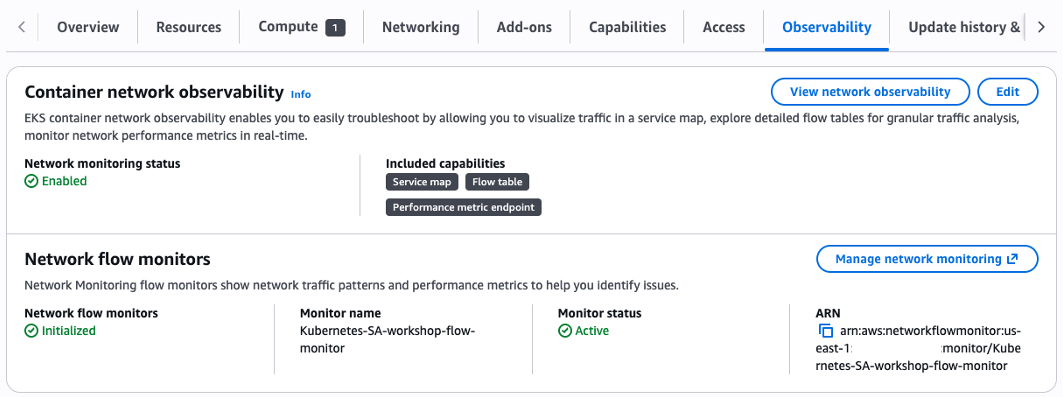This screenshot has width=1063, height=397.
Task: Click the Included capabilities label
Action: point(445,163)
